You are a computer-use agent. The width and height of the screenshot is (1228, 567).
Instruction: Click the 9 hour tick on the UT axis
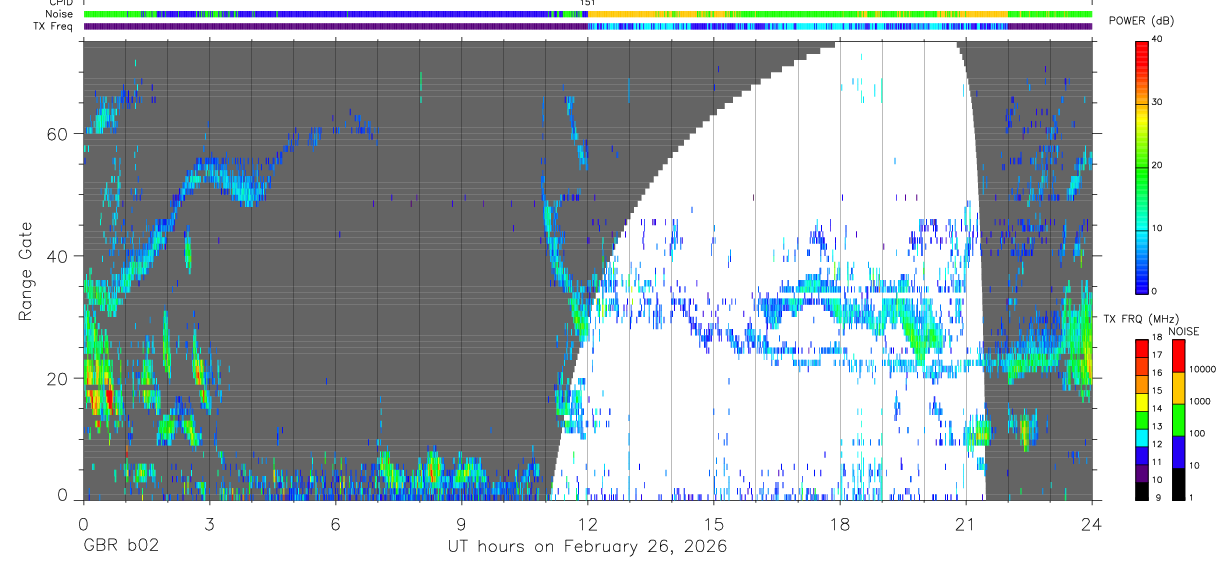point(462,522)
